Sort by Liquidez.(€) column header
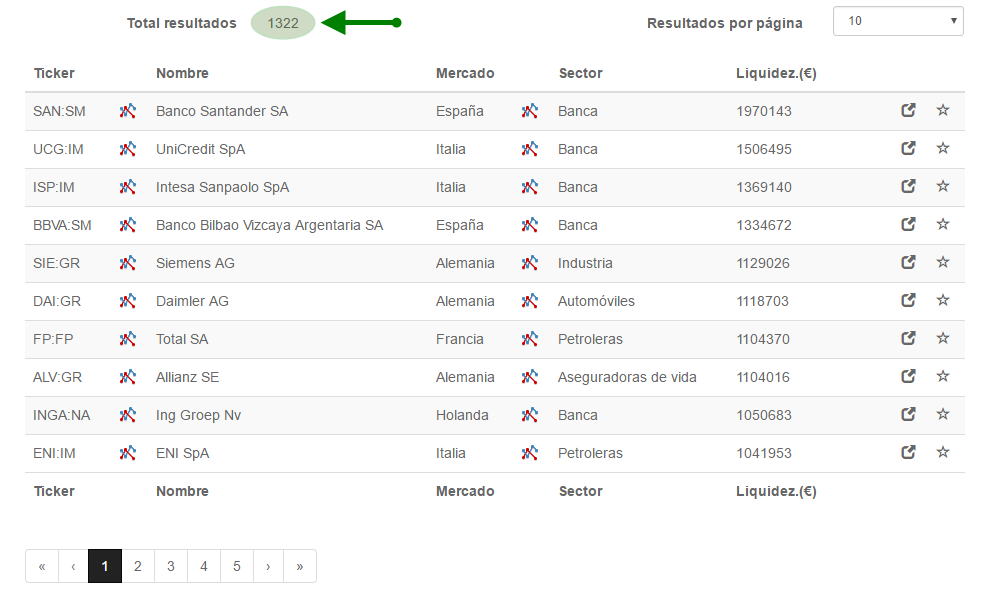 coord(776,73)
